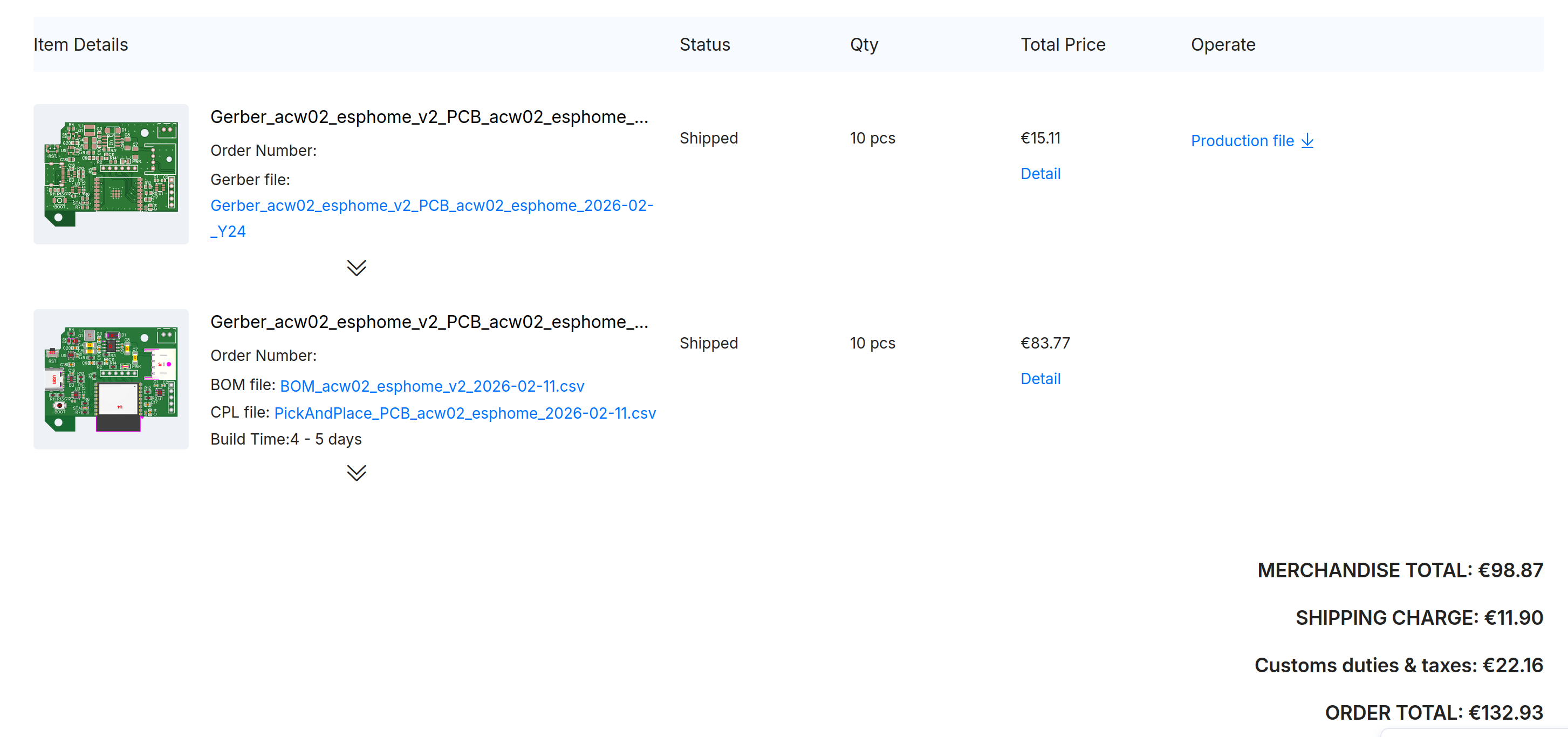Screen dimensions: 1568x737
Task: Click the Item Details column header
Action: 80,44
